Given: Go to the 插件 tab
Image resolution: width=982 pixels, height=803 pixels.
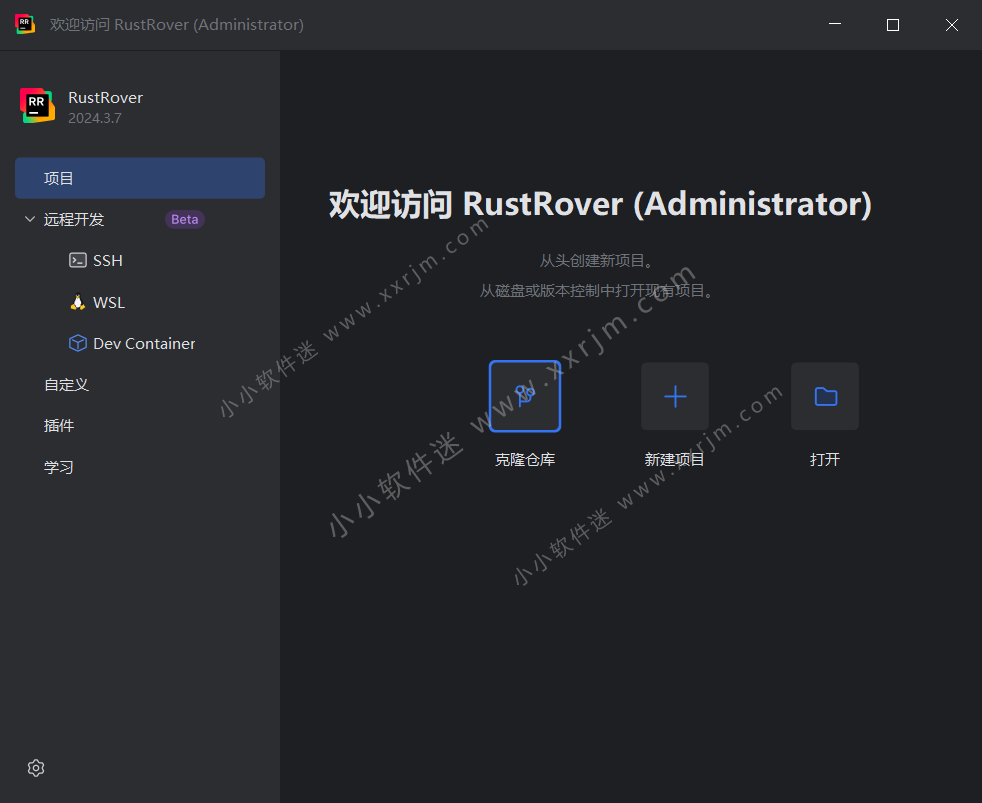Looking at the screenshot, I should 59,425.
